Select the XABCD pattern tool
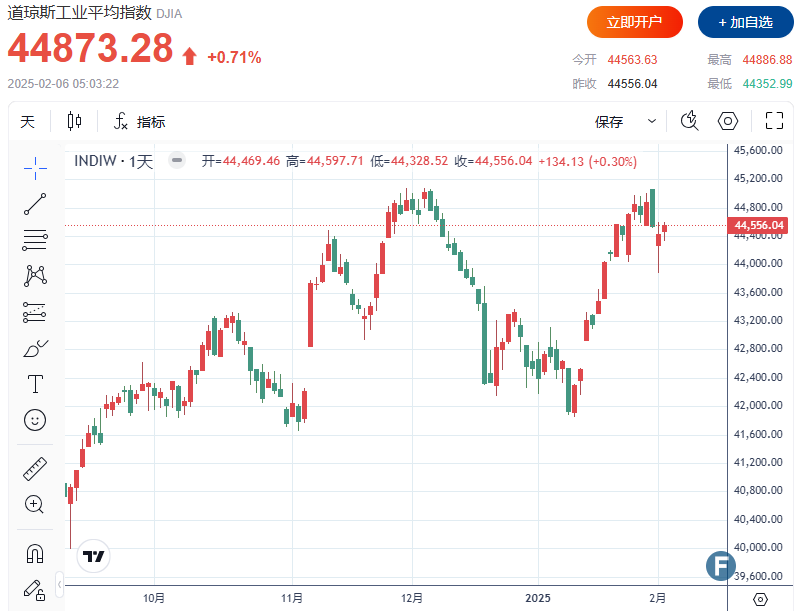 click(x=35, y=275)
